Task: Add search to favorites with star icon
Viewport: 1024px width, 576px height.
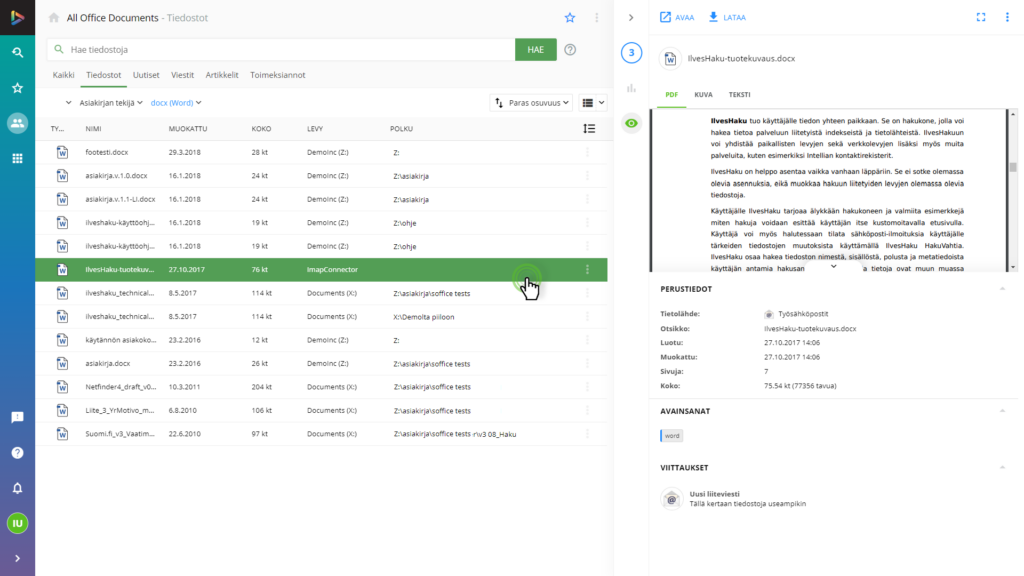Action: (570, 18)
